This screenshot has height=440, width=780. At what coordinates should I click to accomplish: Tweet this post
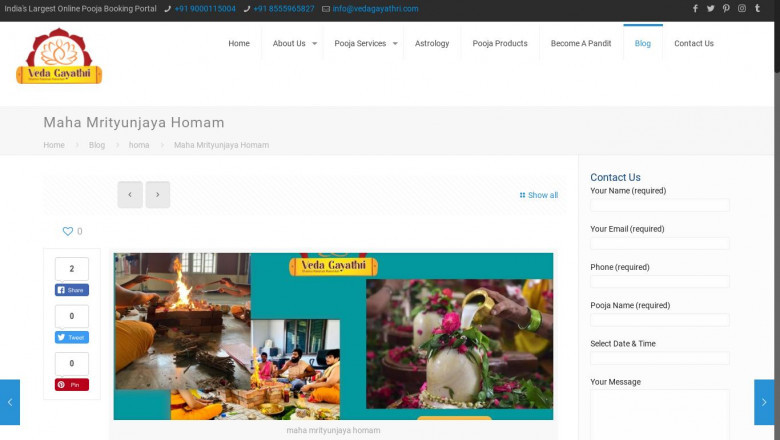(x=72, y=338)
